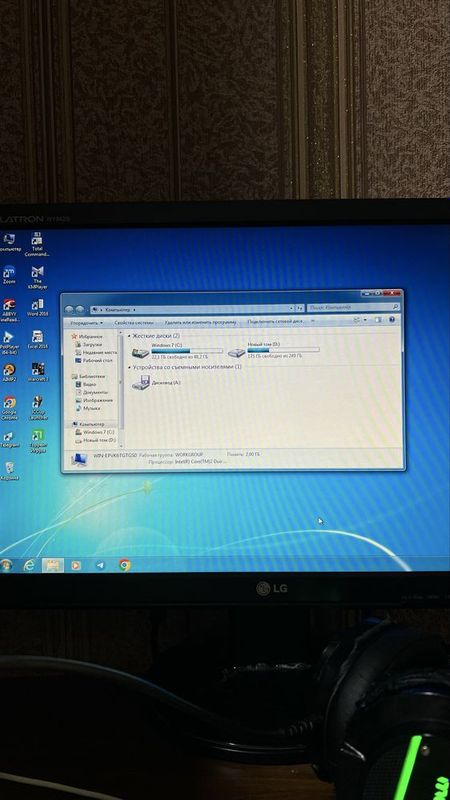Open the Упорядочить dropdown menu
Screen dimensions: 450x800
pos(86,323)
